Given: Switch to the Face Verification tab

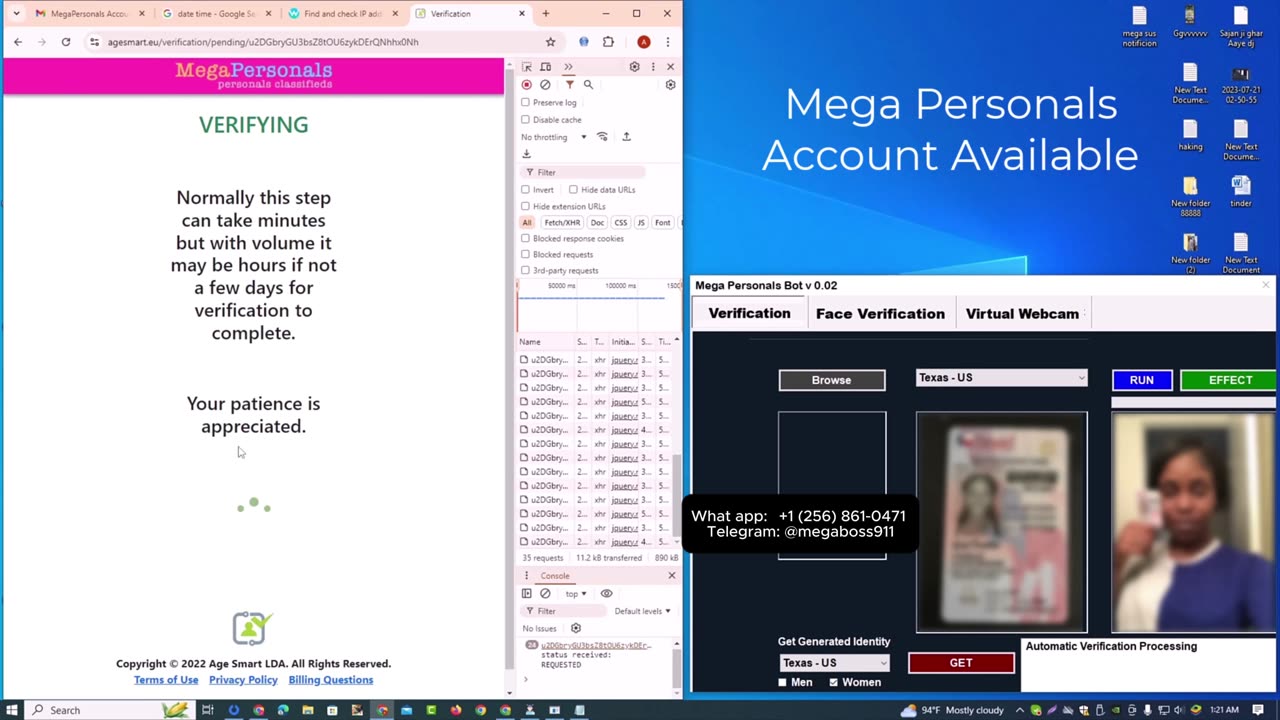Looking at the screenshot, I should point(880,314).
